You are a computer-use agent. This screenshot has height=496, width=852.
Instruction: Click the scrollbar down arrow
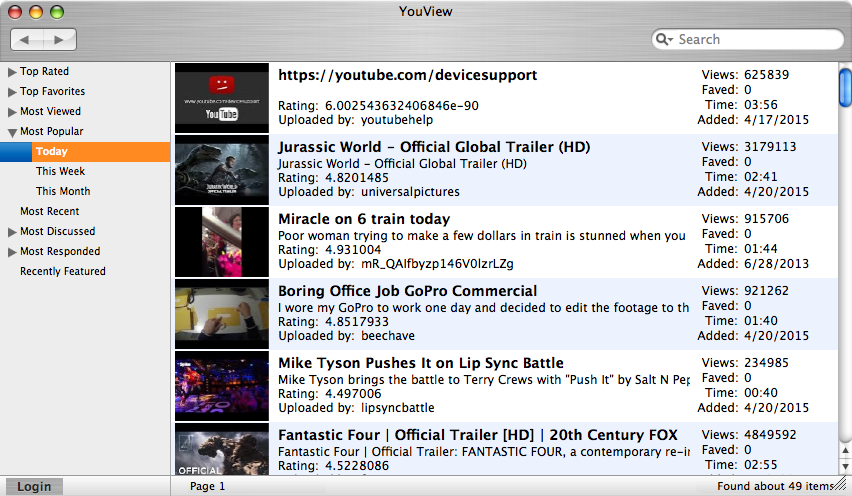click(845, 466)
